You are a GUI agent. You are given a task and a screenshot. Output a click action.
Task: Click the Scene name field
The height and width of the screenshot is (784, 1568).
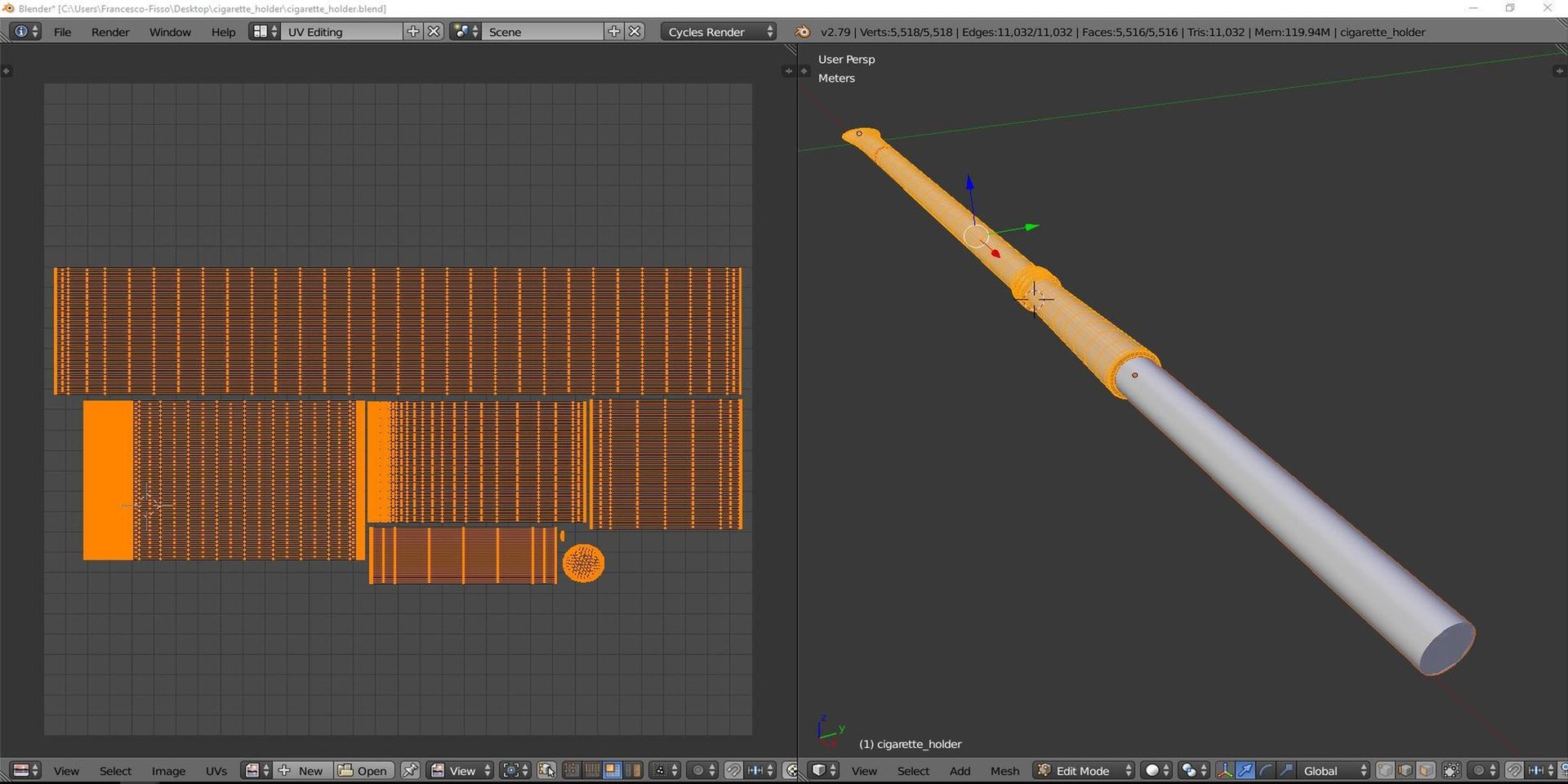point(544,32)
